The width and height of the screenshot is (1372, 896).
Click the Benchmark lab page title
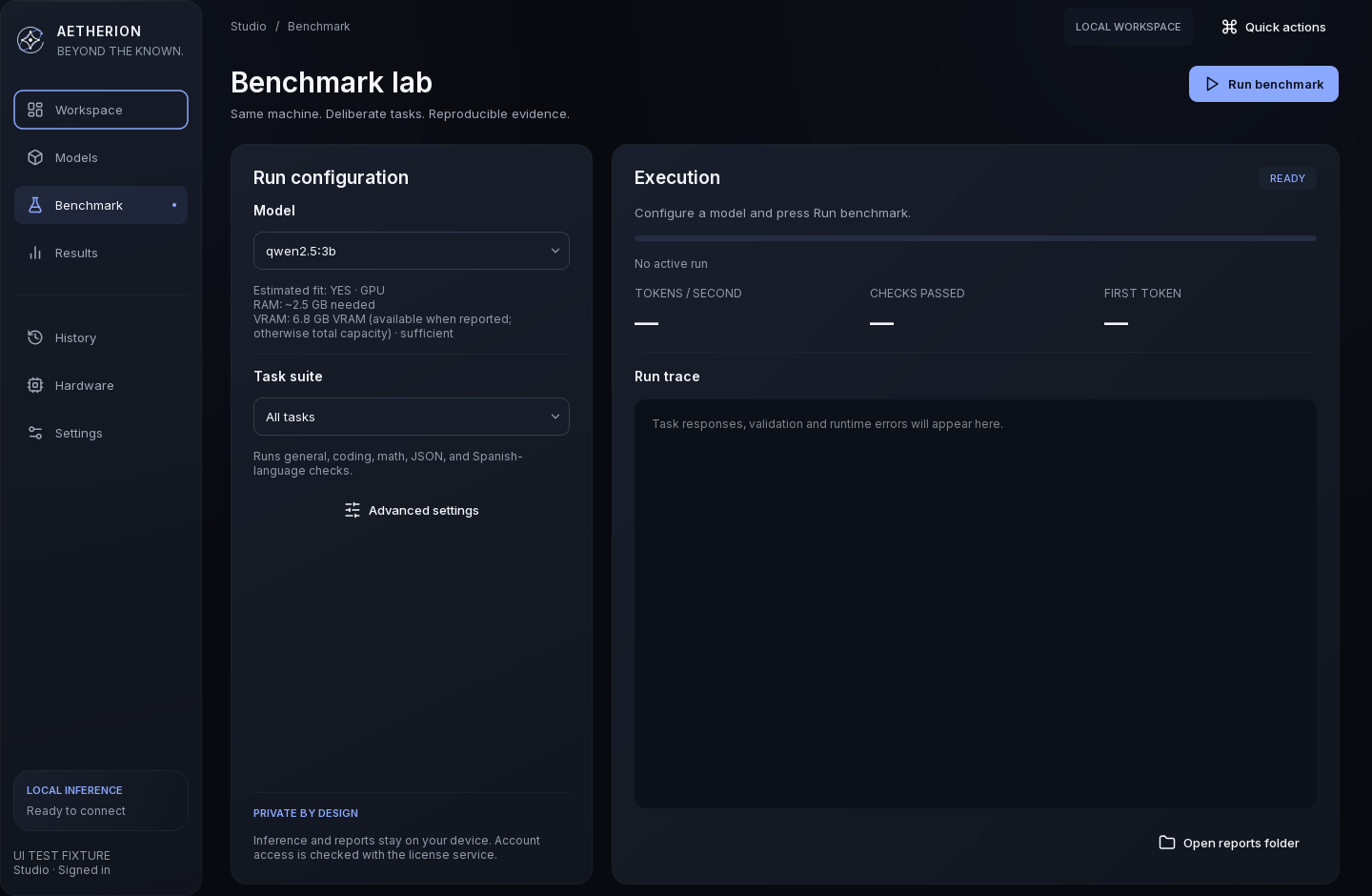pos(332,82)
